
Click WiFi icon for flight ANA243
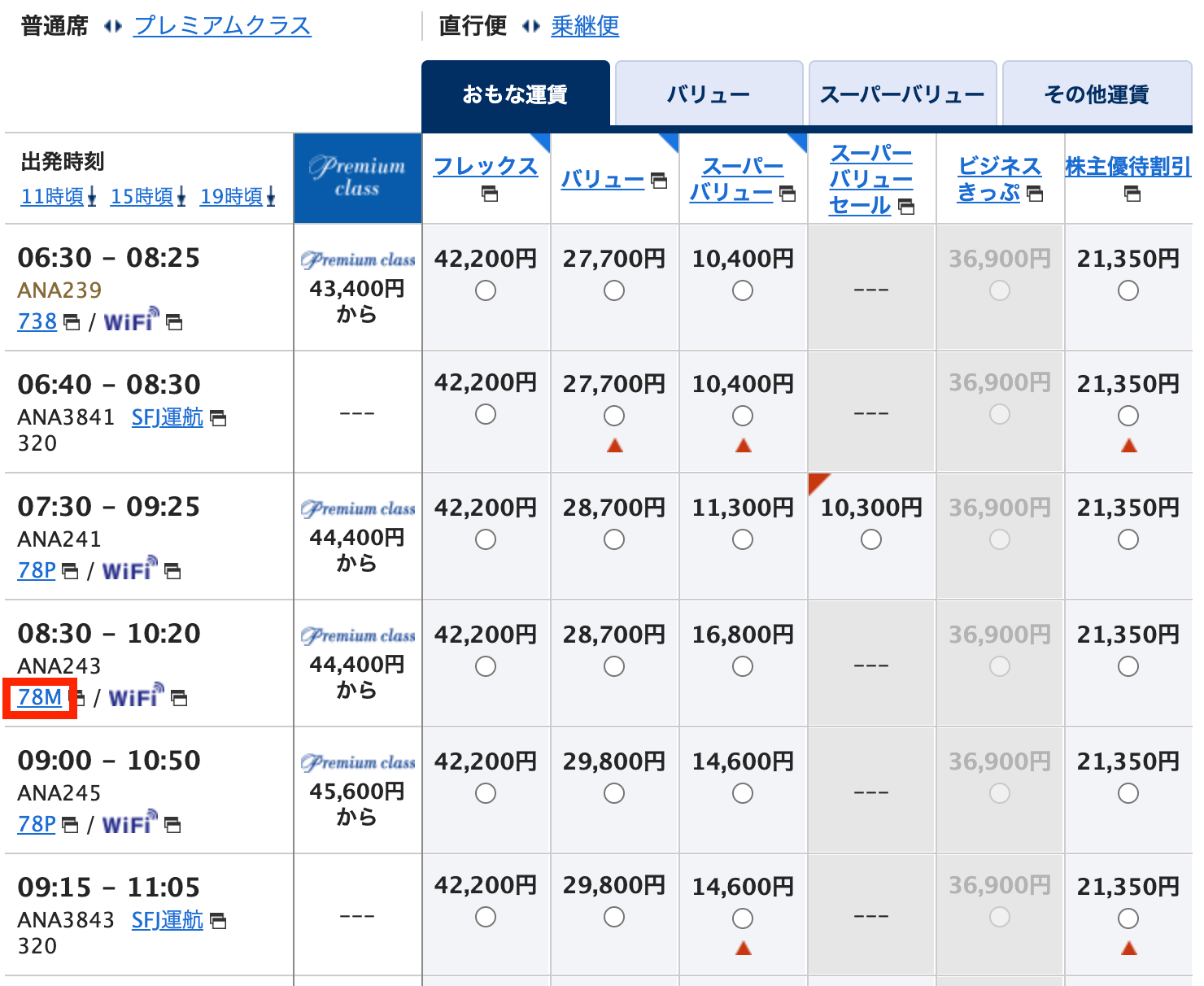point(136,696)
